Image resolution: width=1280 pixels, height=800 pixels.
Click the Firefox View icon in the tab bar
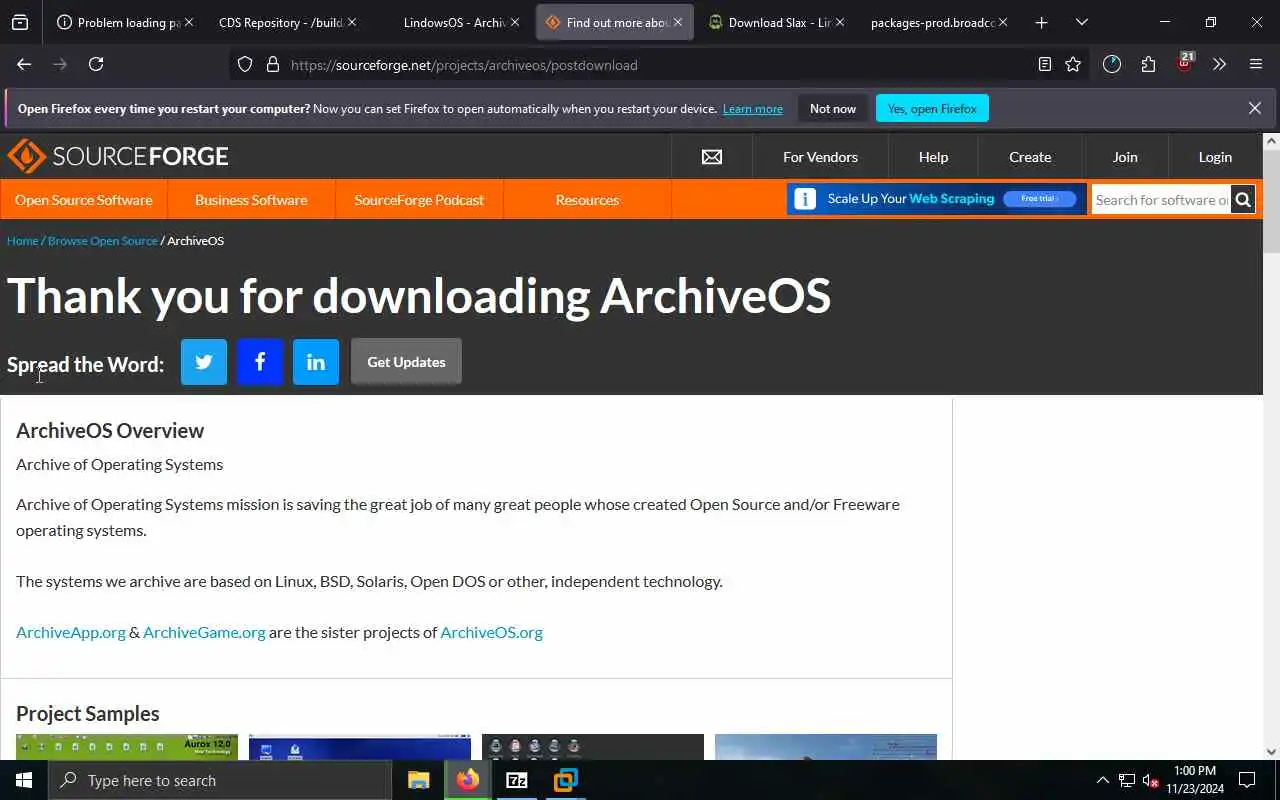point(20,22)
